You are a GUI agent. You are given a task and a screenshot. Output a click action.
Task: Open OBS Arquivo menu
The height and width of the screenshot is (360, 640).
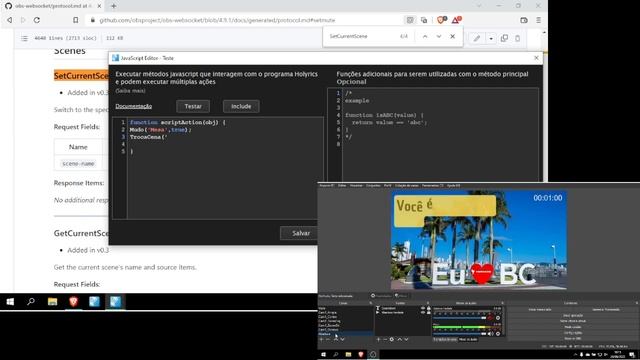click(x=327, y=185)
